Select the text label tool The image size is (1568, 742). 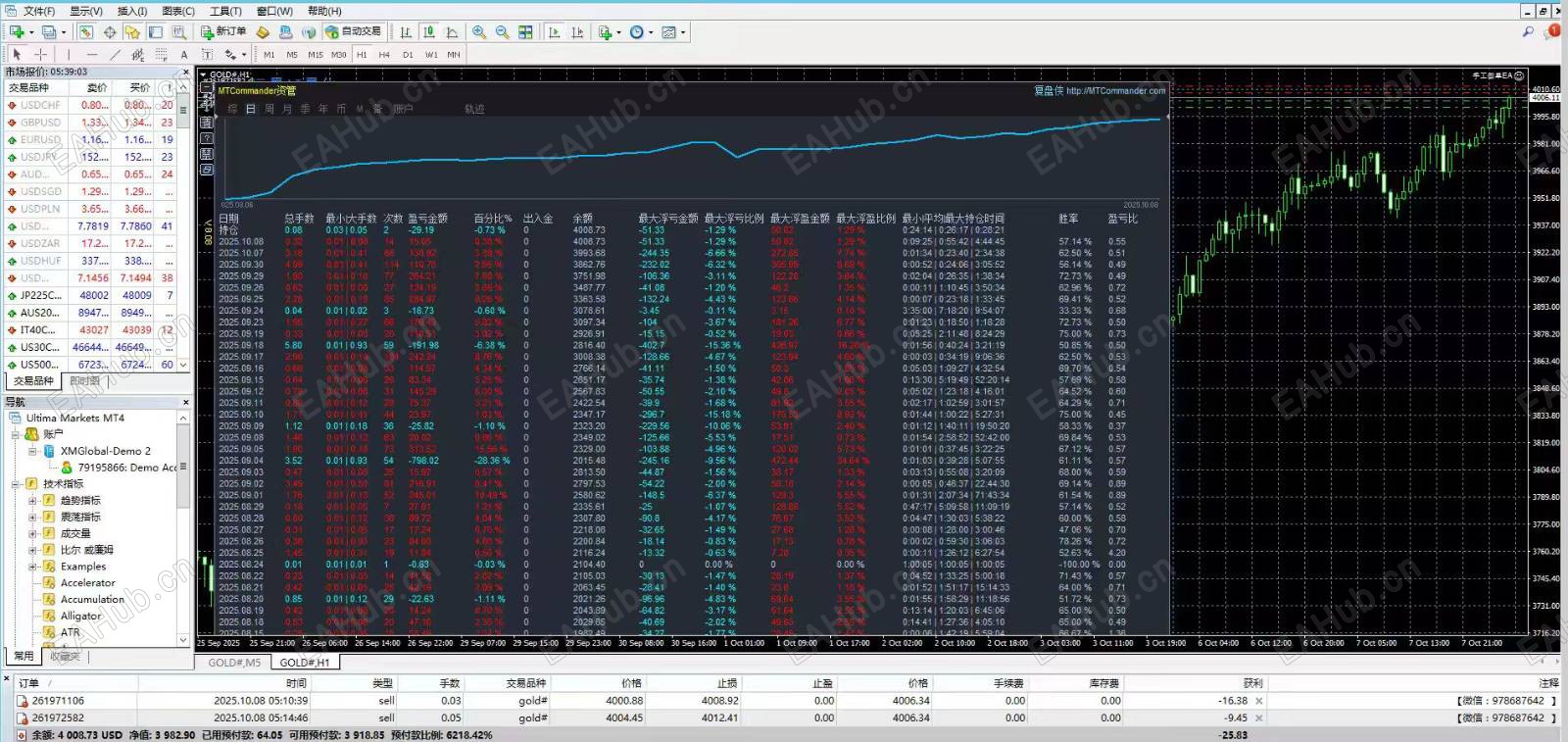207,54
